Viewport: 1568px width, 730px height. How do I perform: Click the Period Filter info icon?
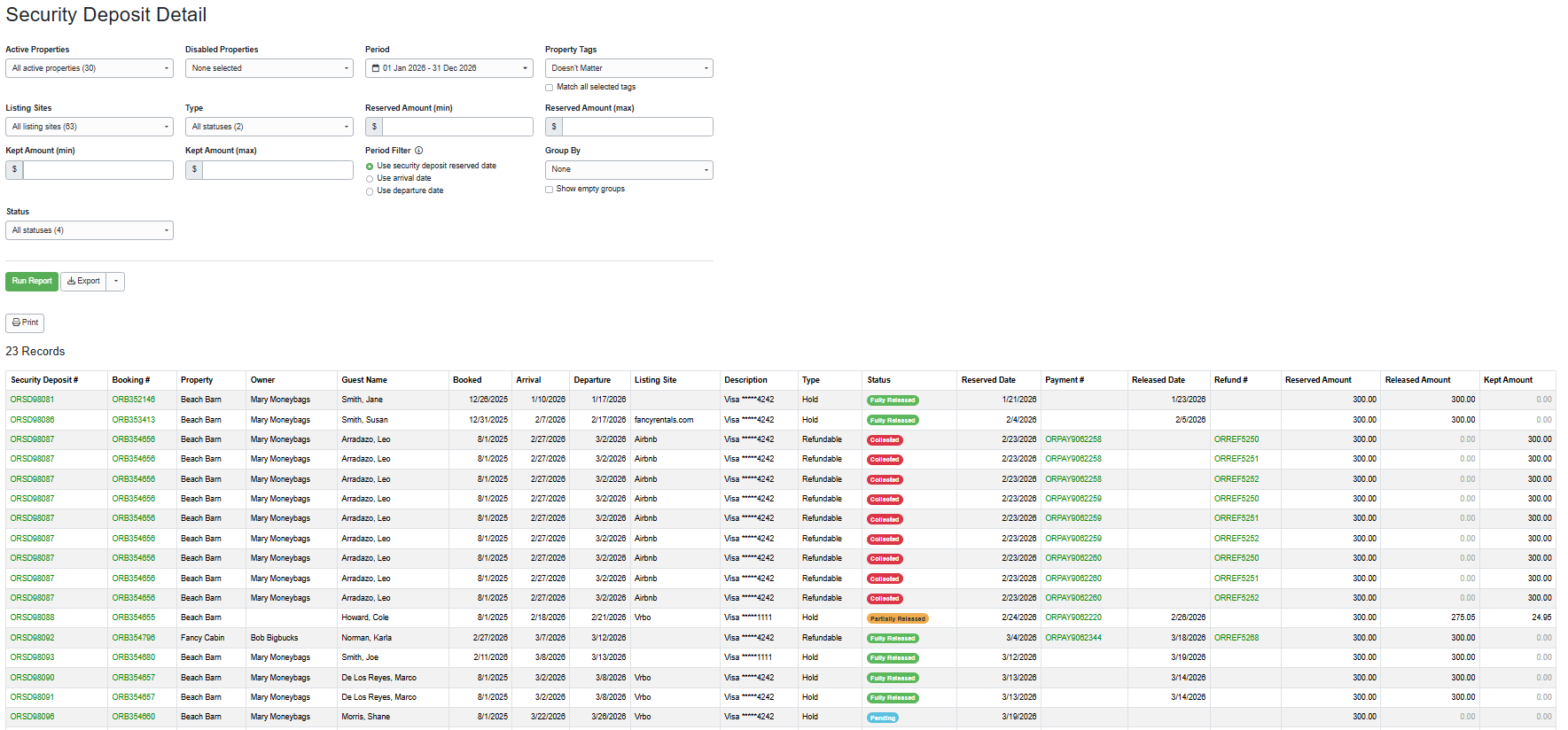click(x=419, y=151)
